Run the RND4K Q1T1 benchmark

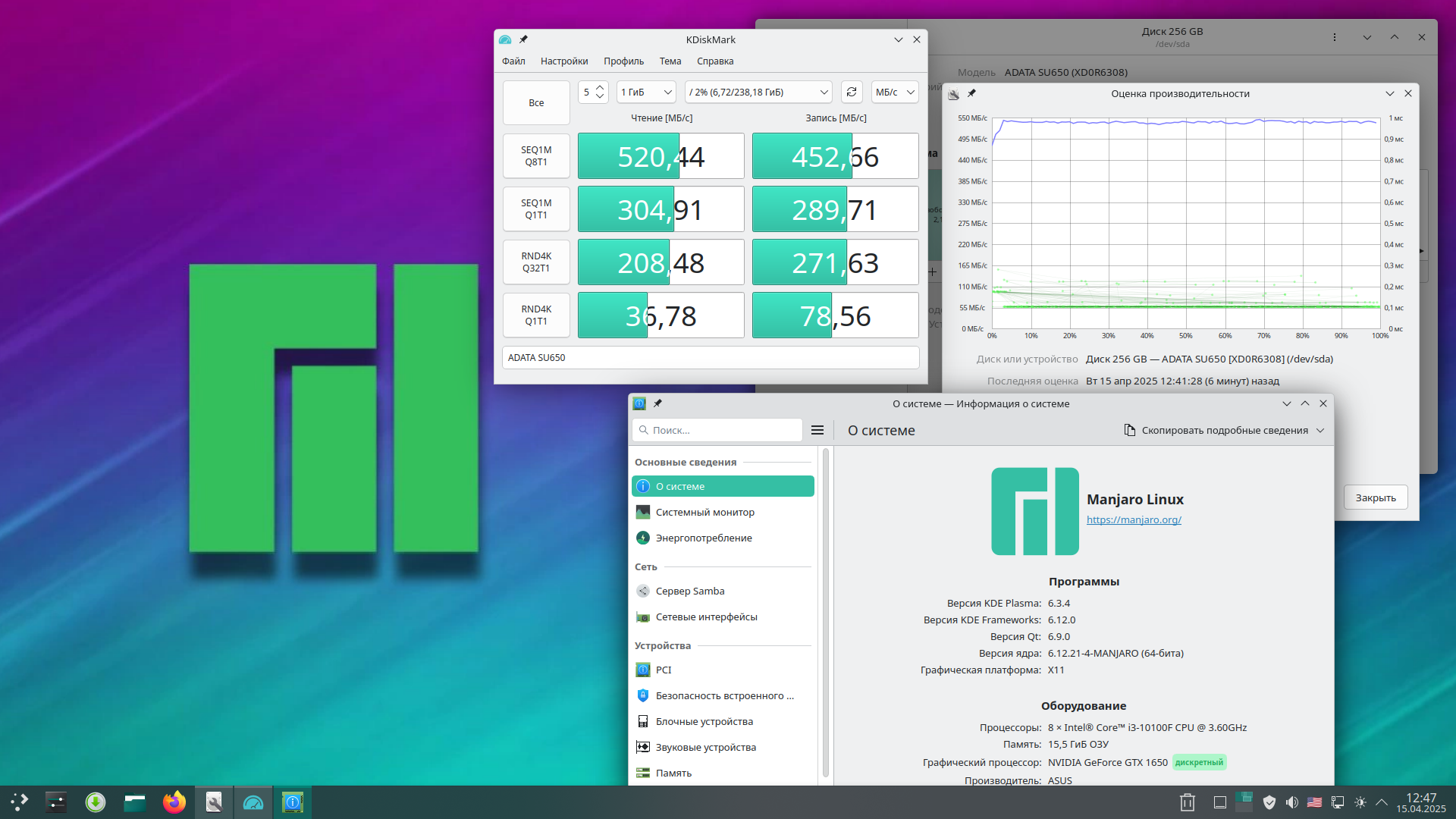536,315
